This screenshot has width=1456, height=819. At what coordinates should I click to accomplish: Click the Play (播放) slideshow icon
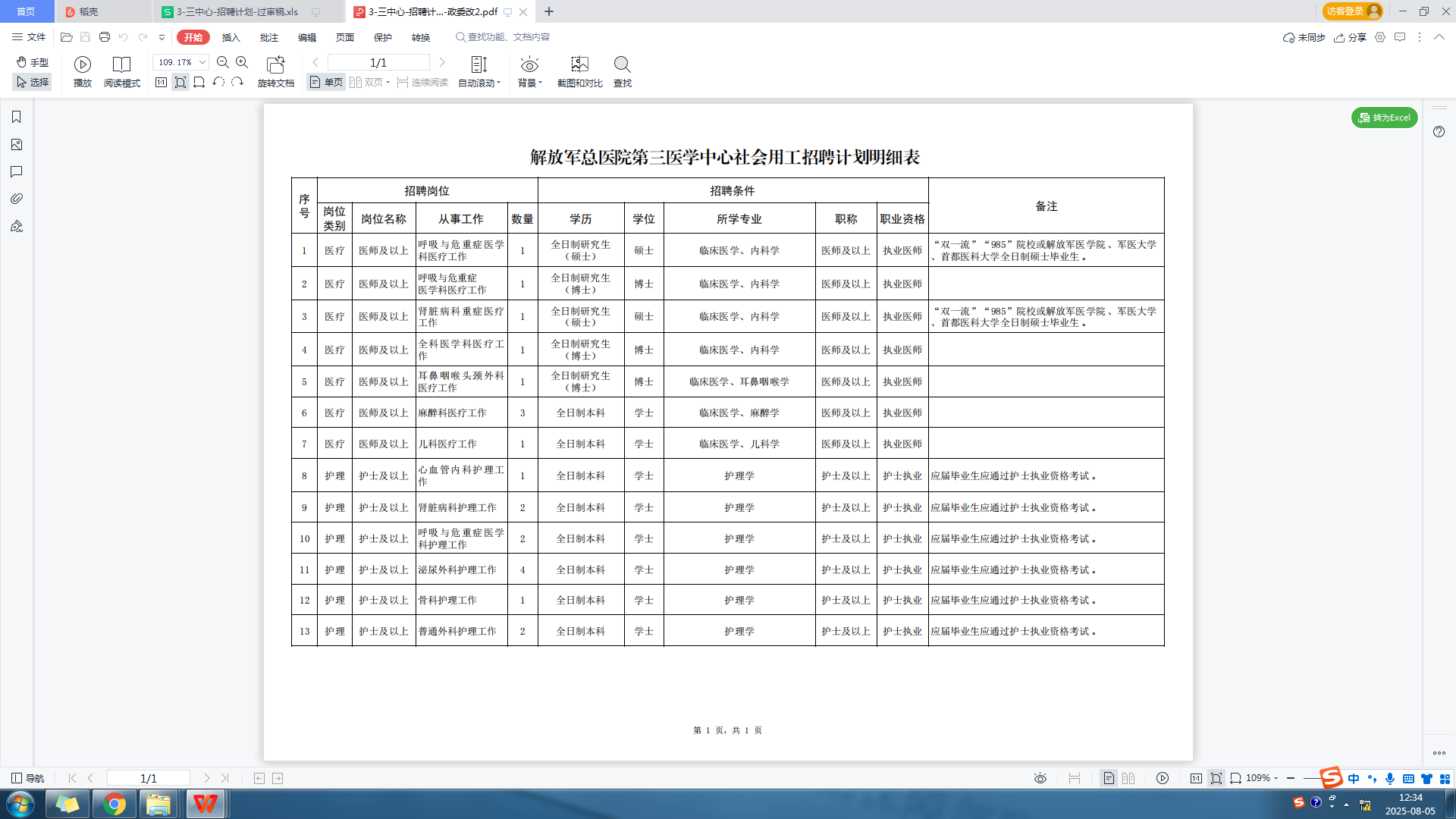pyautogui.click(x=83, y=64)
